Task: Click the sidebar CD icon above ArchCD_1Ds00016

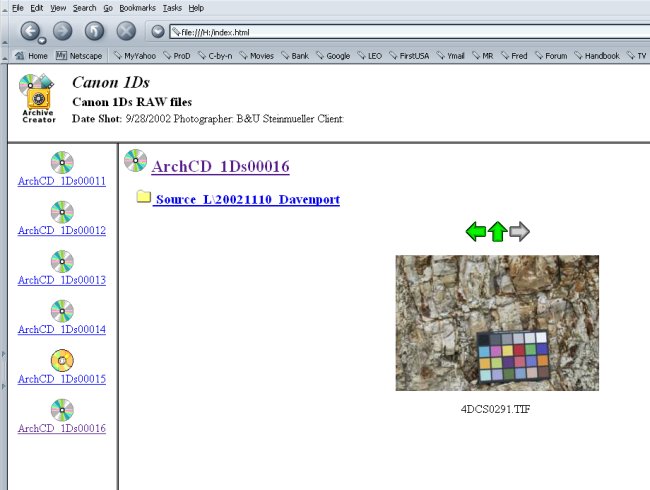Action: (x=62, y=410)
